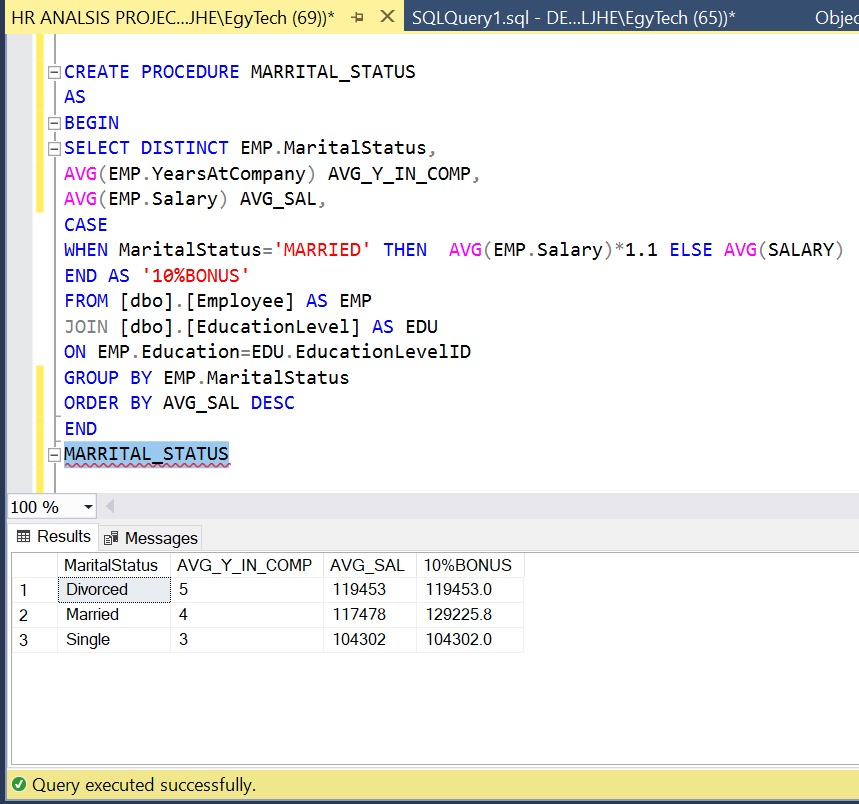Open the Results tab
Viewport: 859px width, 804px height.
coord(54,536)
